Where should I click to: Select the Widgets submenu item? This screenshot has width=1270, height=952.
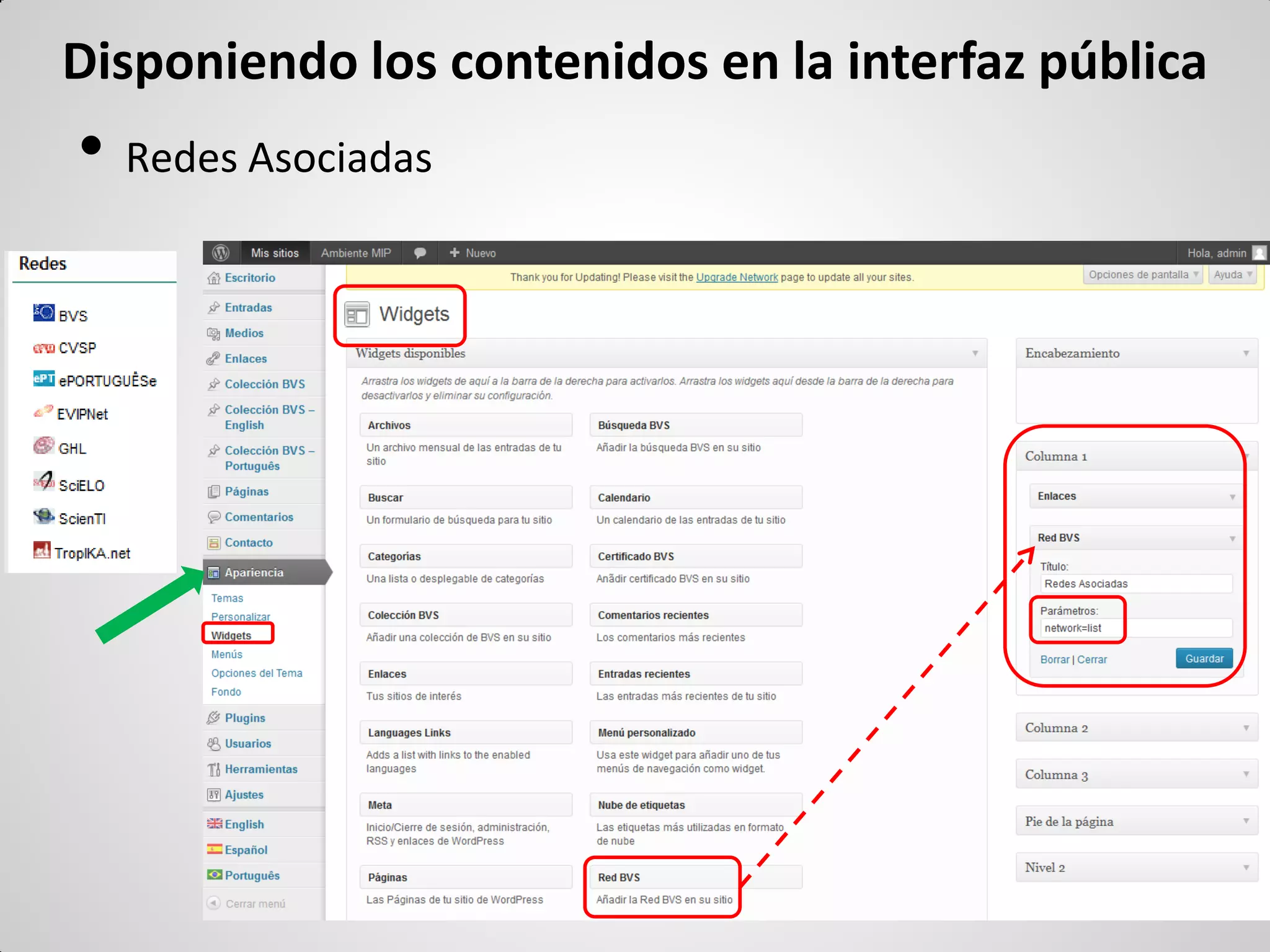pos(231,635)
